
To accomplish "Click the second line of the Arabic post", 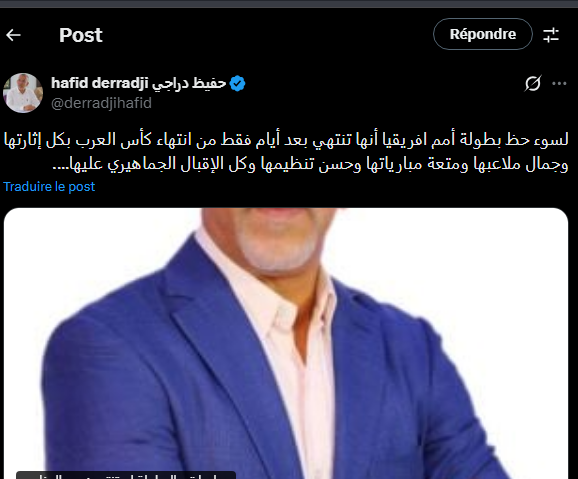I will (310, 164).
